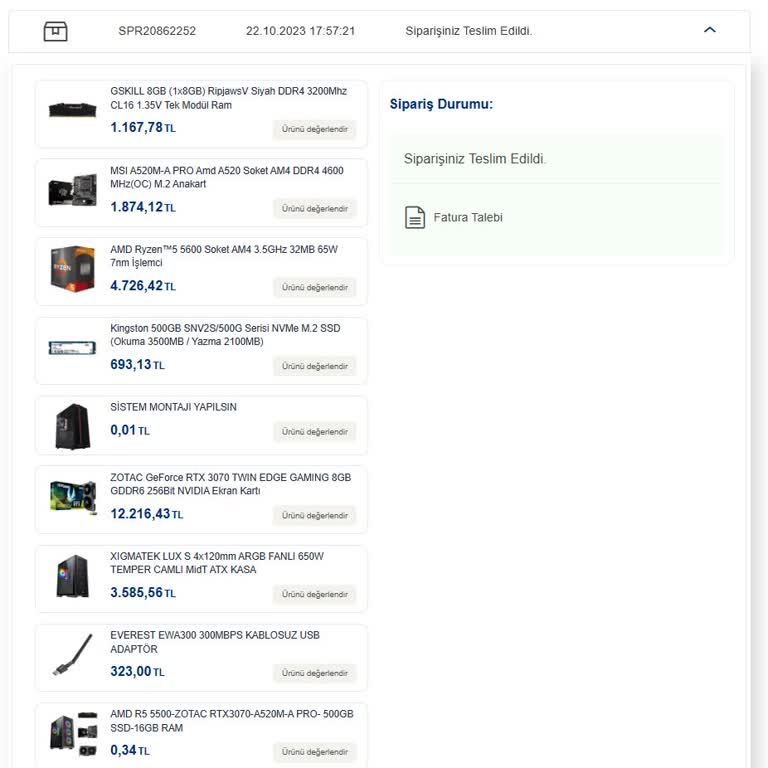The image size is (768, 768).
Task: Select order number SPR20862252 text
Action: (157, 31)
